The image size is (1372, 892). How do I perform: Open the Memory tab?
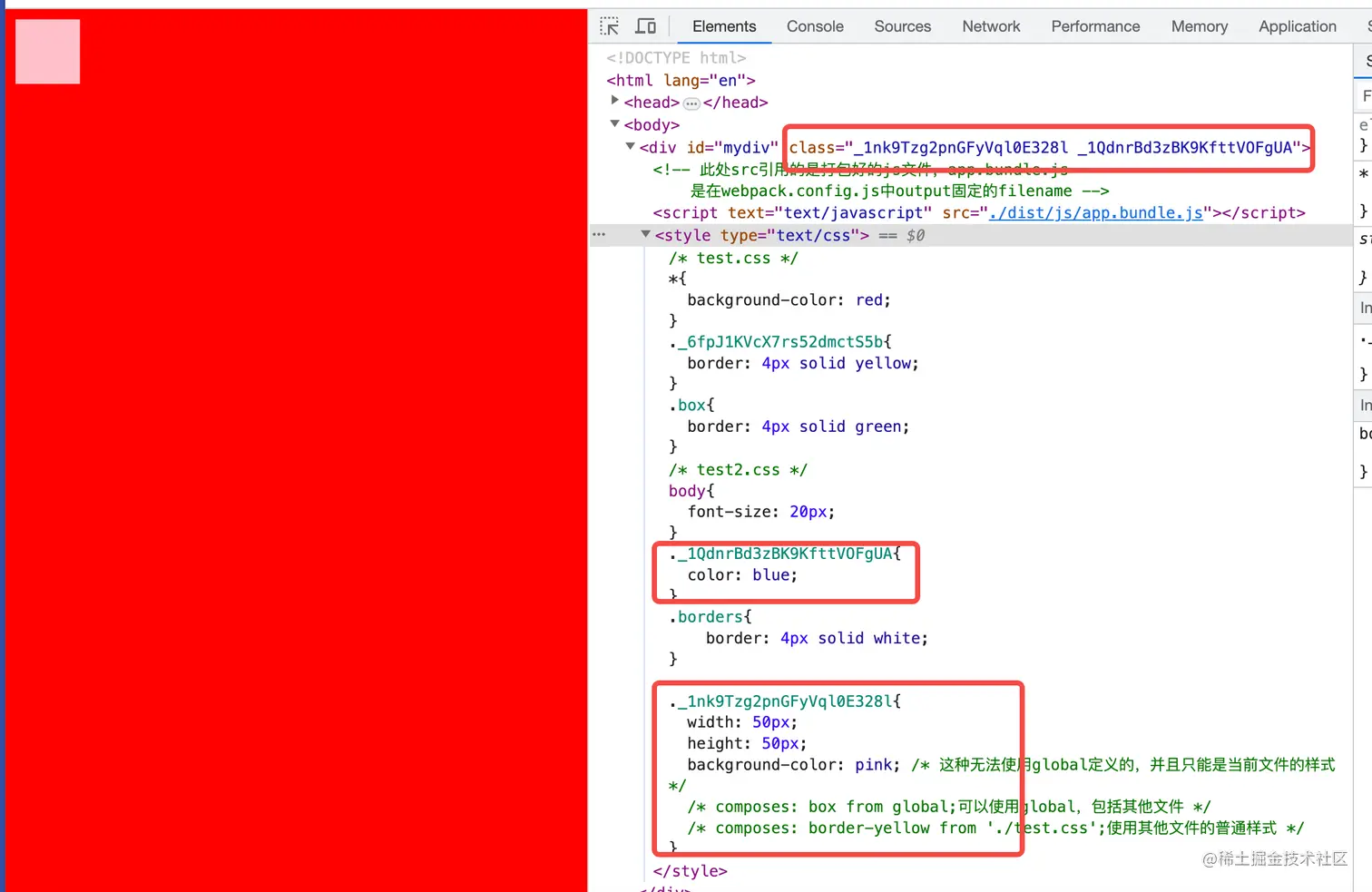(x=1200, y=26)
